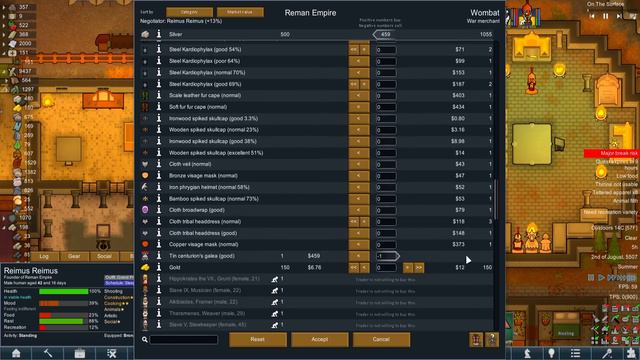Open trader portrait icon button at bottom right
The width and height of the screenshot is (640, 360).
(x=476, y=340)
